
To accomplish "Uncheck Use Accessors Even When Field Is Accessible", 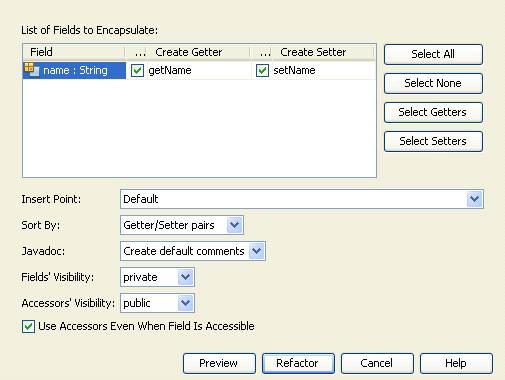I will pyautogui.click(x=28, y=326).
